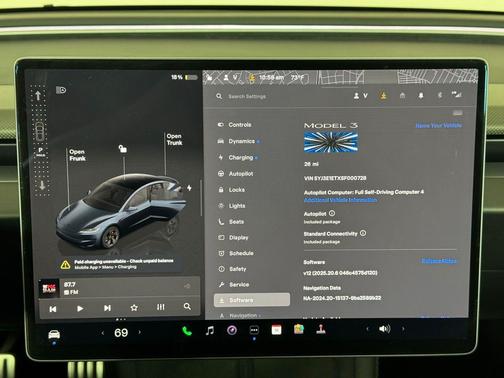Tap the Model 3 badge image

[x=331, y=142]
